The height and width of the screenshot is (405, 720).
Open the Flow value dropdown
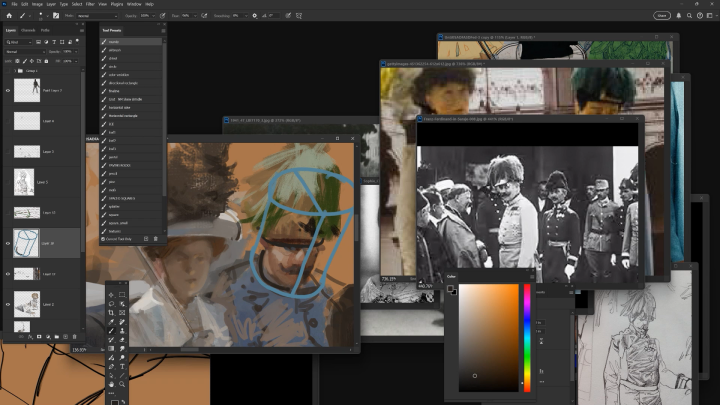pyautogui.click(x=195, y=16)
